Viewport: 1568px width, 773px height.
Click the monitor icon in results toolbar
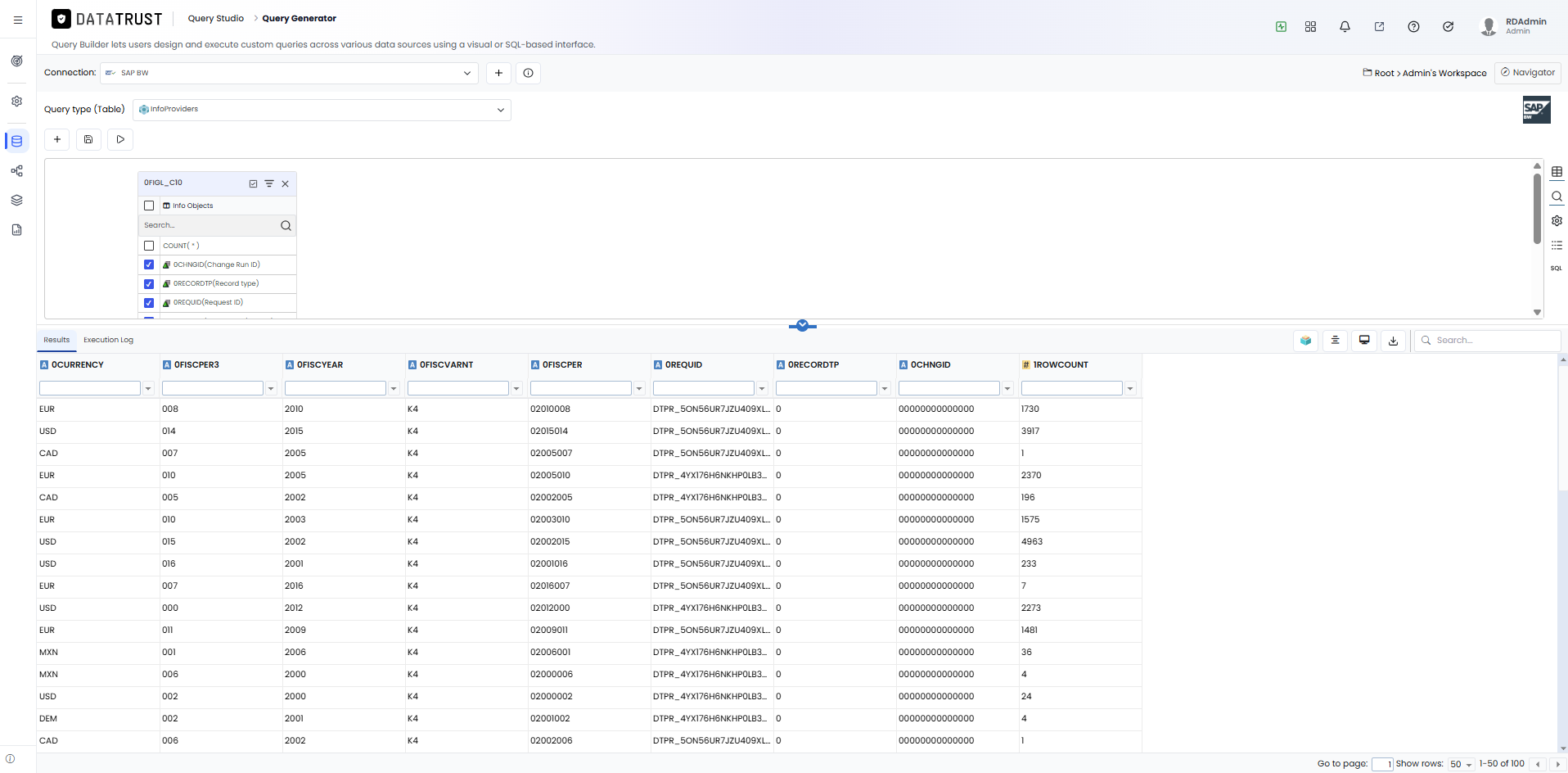click(1364, 340)
